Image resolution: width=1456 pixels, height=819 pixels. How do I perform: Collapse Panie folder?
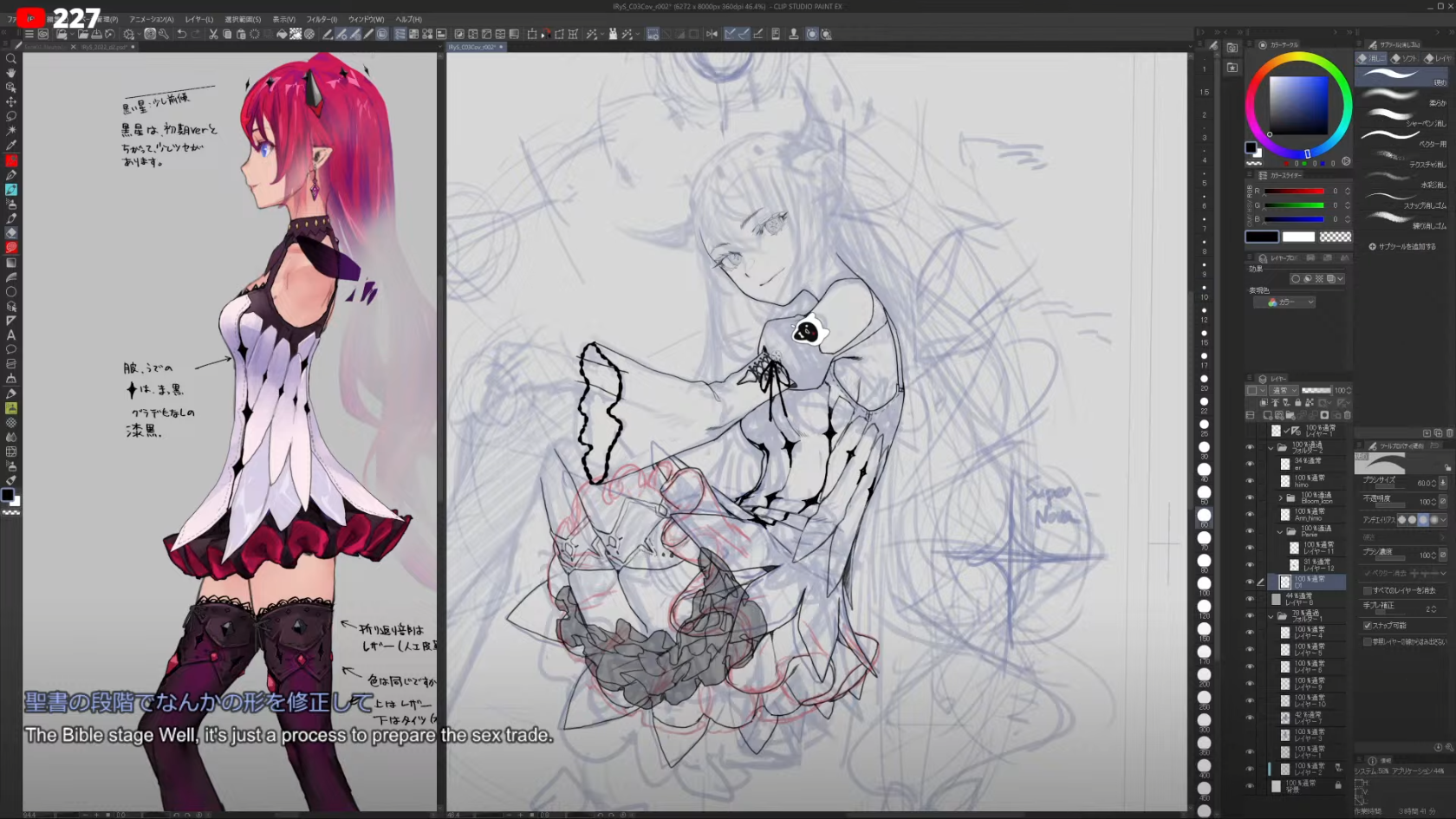pyautogui.click(x=1280, y=531)
